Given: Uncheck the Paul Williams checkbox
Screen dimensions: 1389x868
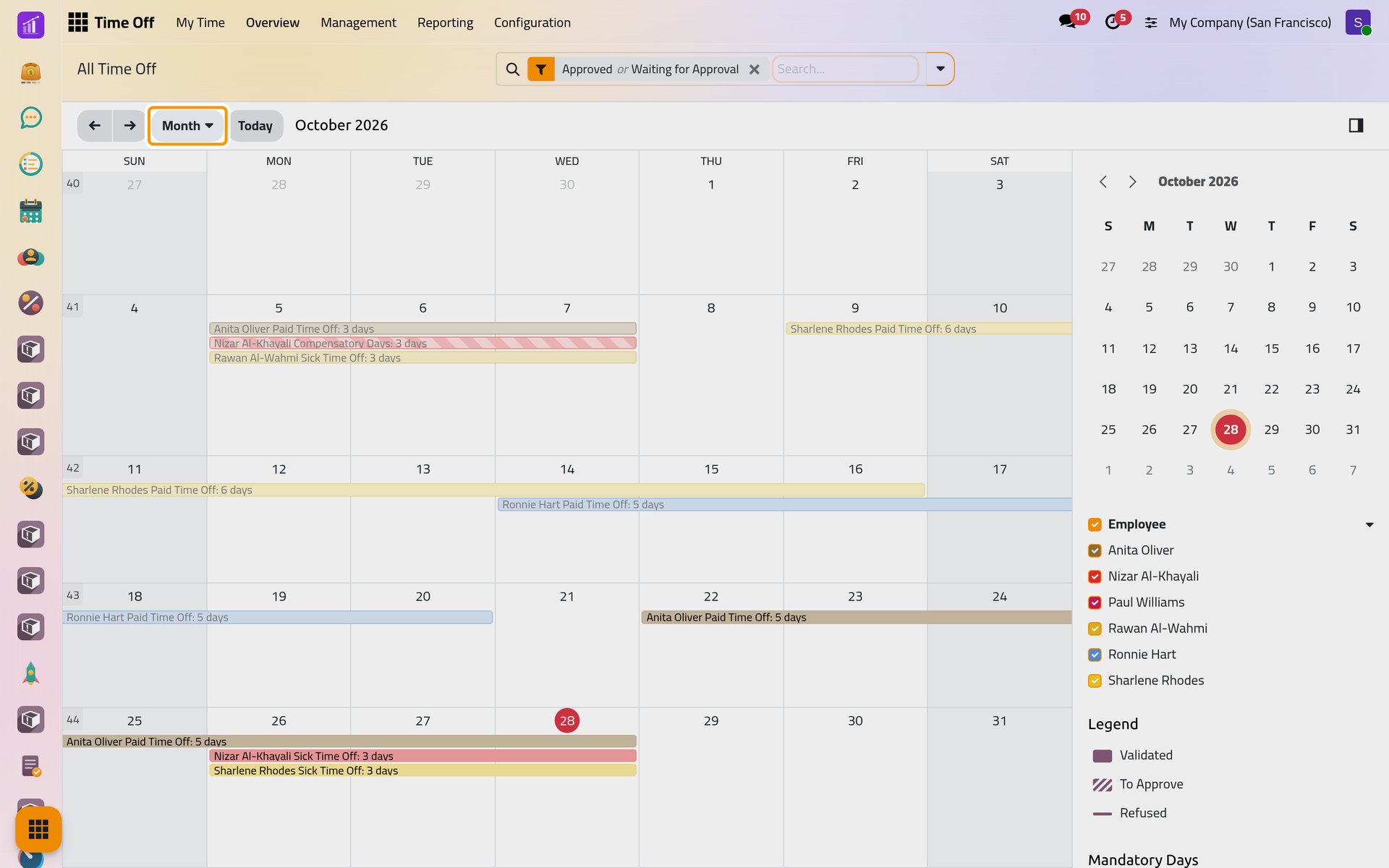Looking at the screenshot, I should (1095, 603).
